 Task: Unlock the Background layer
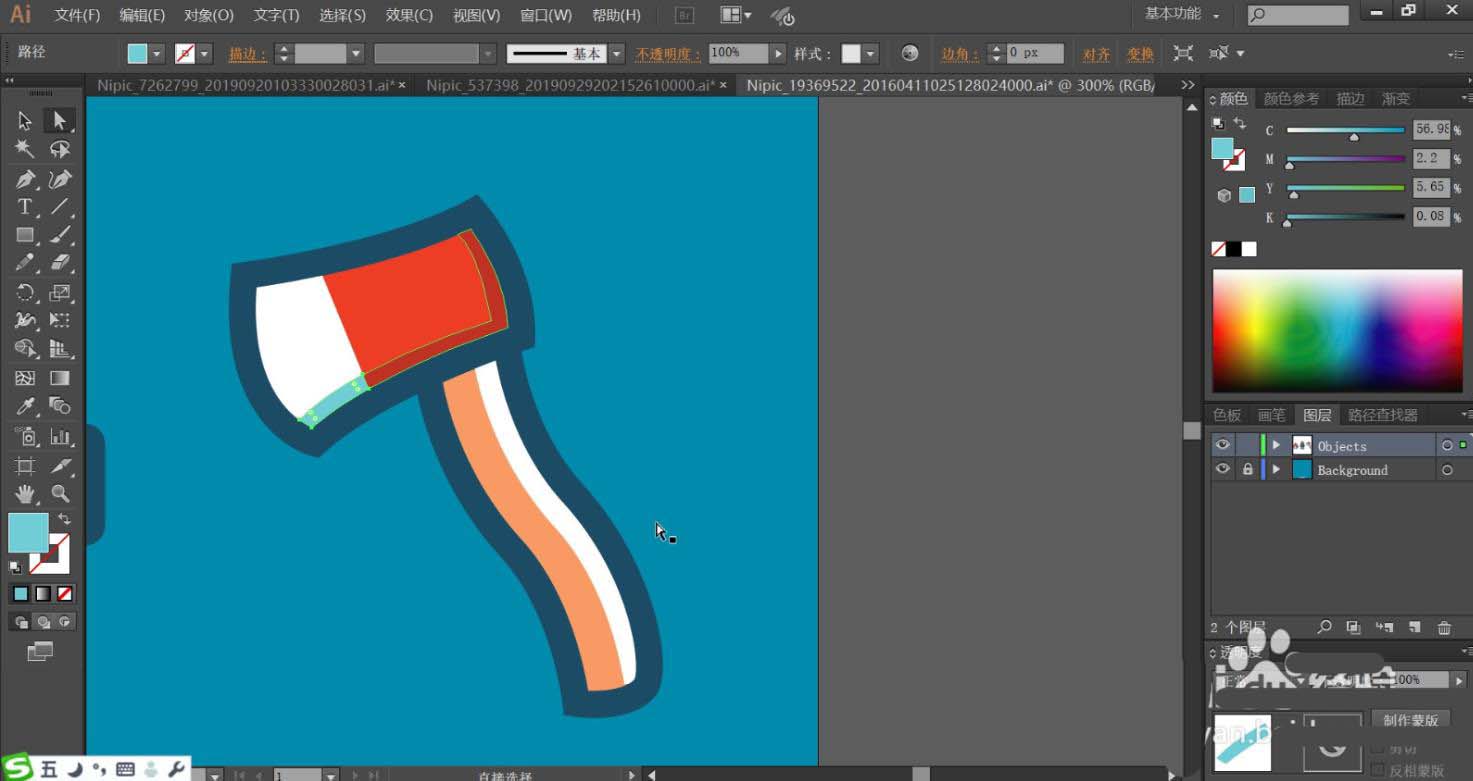pos(1247,469)
